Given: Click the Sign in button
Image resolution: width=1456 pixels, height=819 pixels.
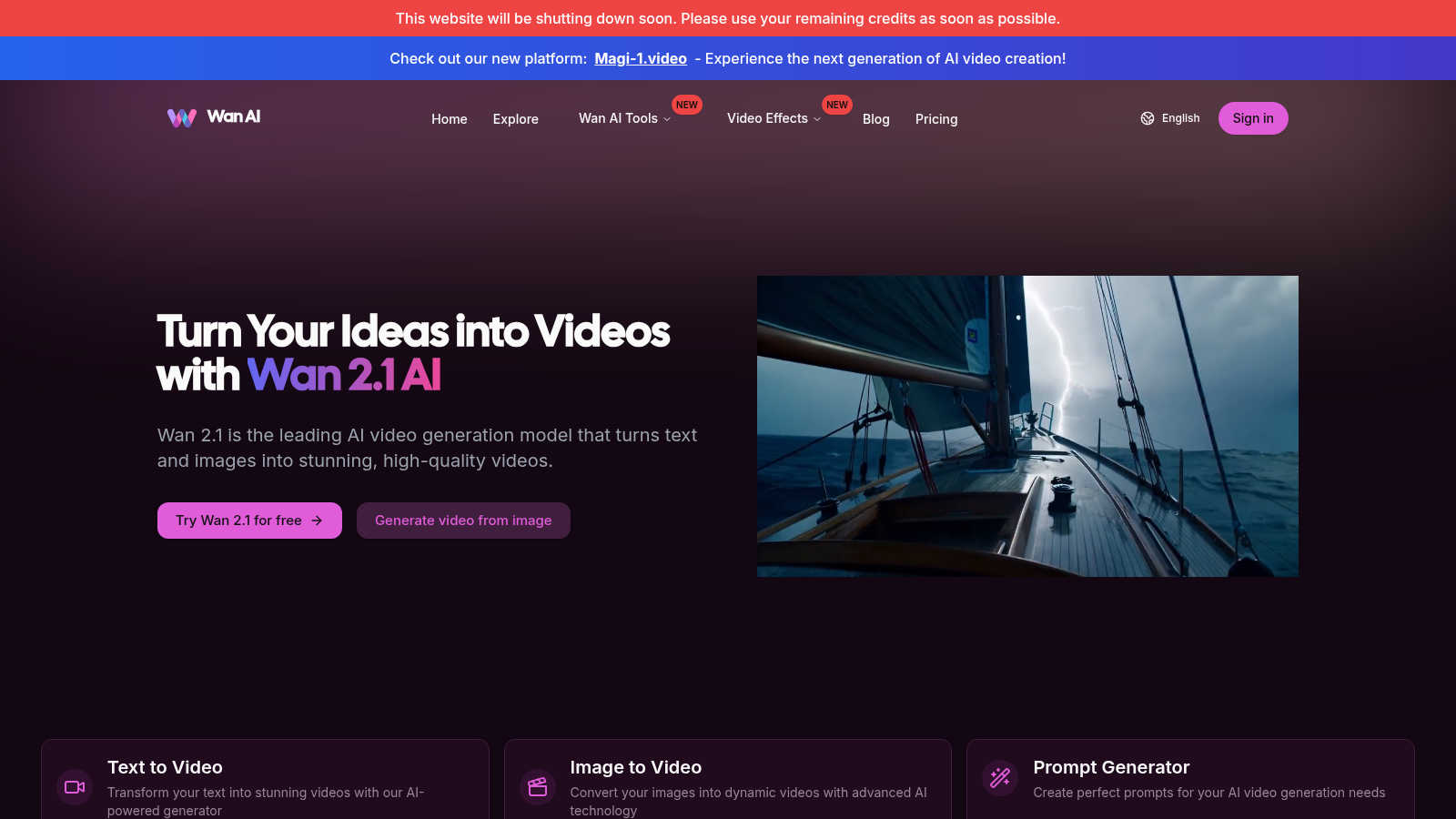Looking at the screenshot, I should (x=1253, y=118).
